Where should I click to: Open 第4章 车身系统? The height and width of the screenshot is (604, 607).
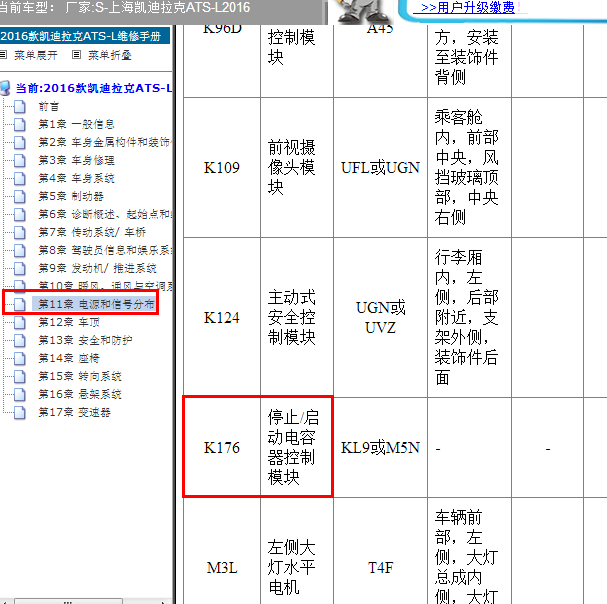click(x=76, y=178)
